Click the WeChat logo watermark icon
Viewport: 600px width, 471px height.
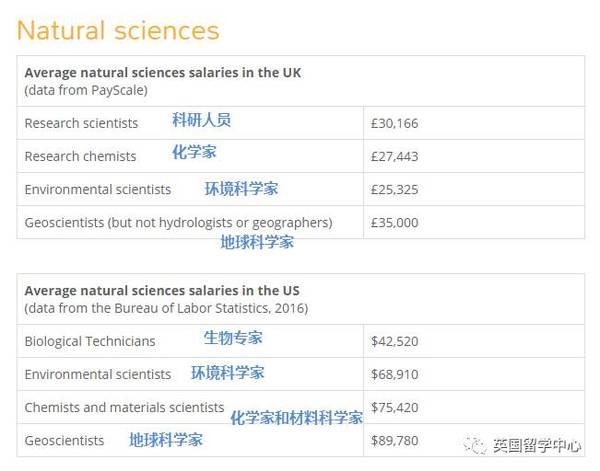coord(475,446)
